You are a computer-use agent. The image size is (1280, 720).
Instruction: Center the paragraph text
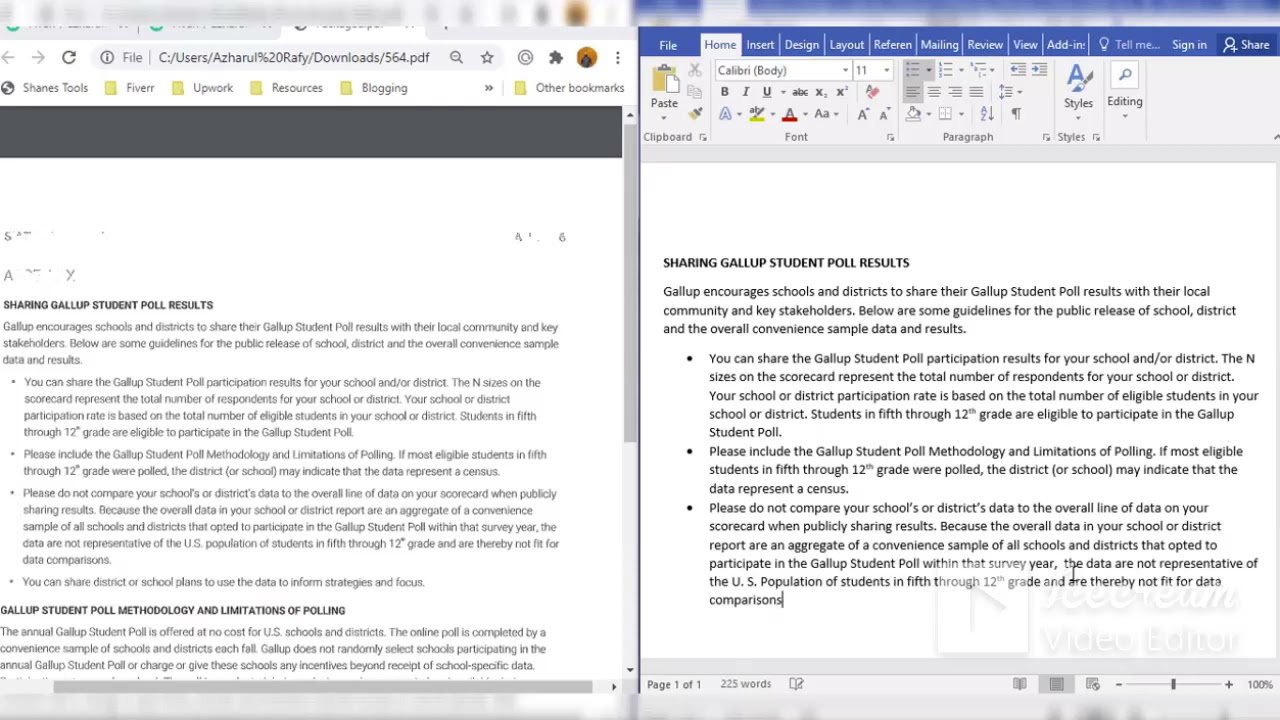934,92
